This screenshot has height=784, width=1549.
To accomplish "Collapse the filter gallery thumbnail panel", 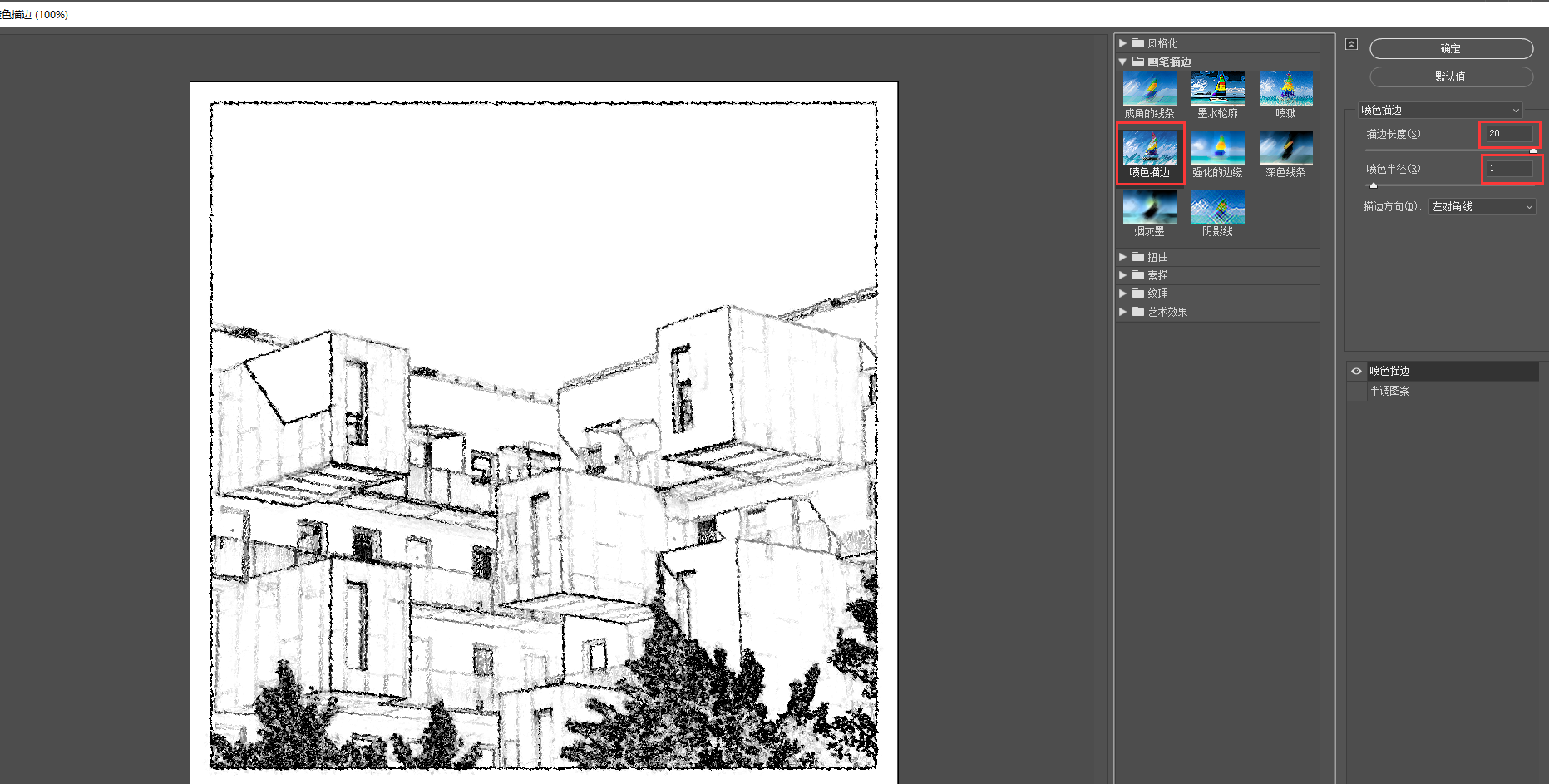I will coord(1351,44).
